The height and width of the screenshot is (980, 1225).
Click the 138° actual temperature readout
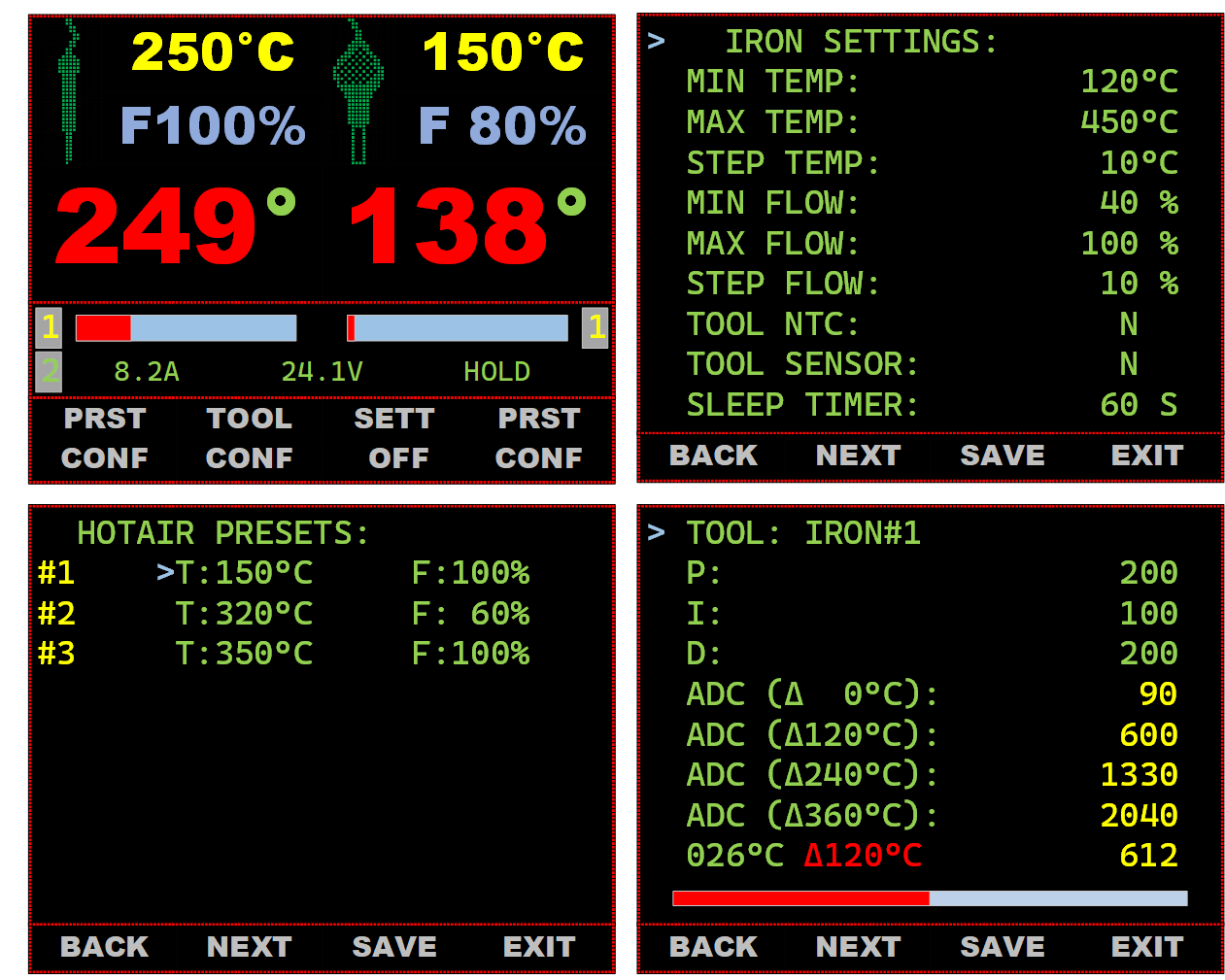(x=467, y=226)
